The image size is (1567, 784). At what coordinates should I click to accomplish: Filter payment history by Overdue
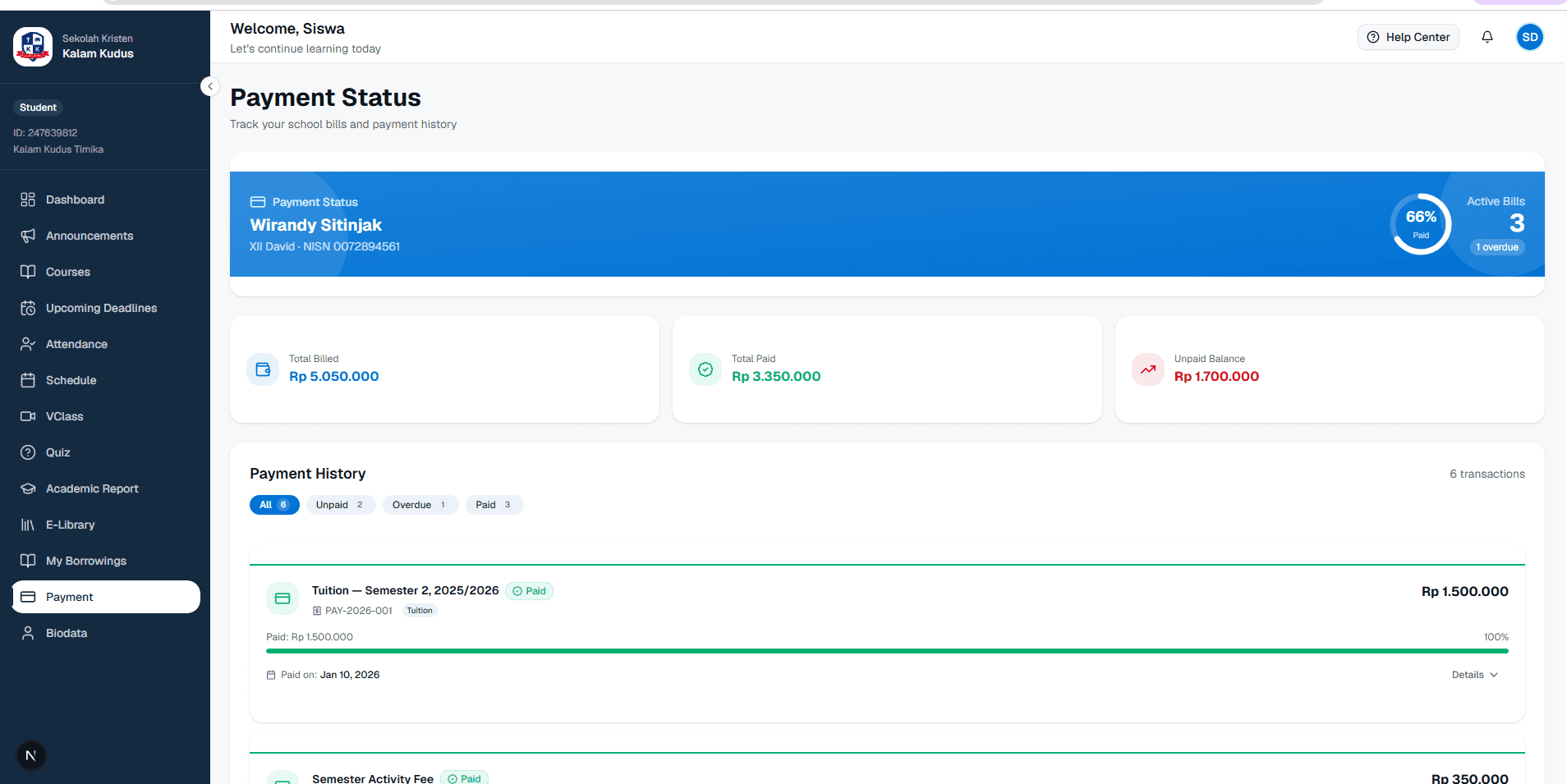420,505
